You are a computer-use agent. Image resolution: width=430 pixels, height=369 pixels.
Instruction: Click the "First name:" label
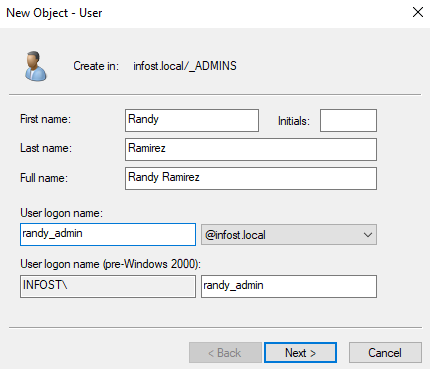45,119
